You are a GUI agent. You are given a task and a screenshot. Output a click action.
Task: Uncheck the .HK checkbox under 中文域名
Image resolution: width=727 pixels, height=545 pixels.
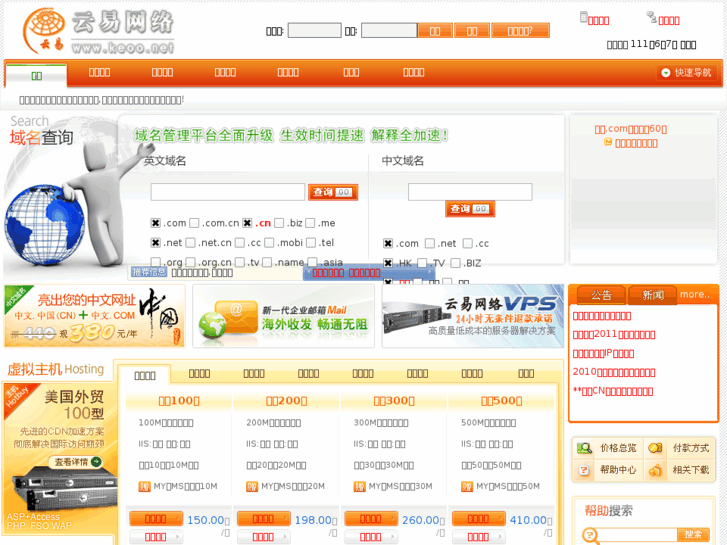point(388,263)
